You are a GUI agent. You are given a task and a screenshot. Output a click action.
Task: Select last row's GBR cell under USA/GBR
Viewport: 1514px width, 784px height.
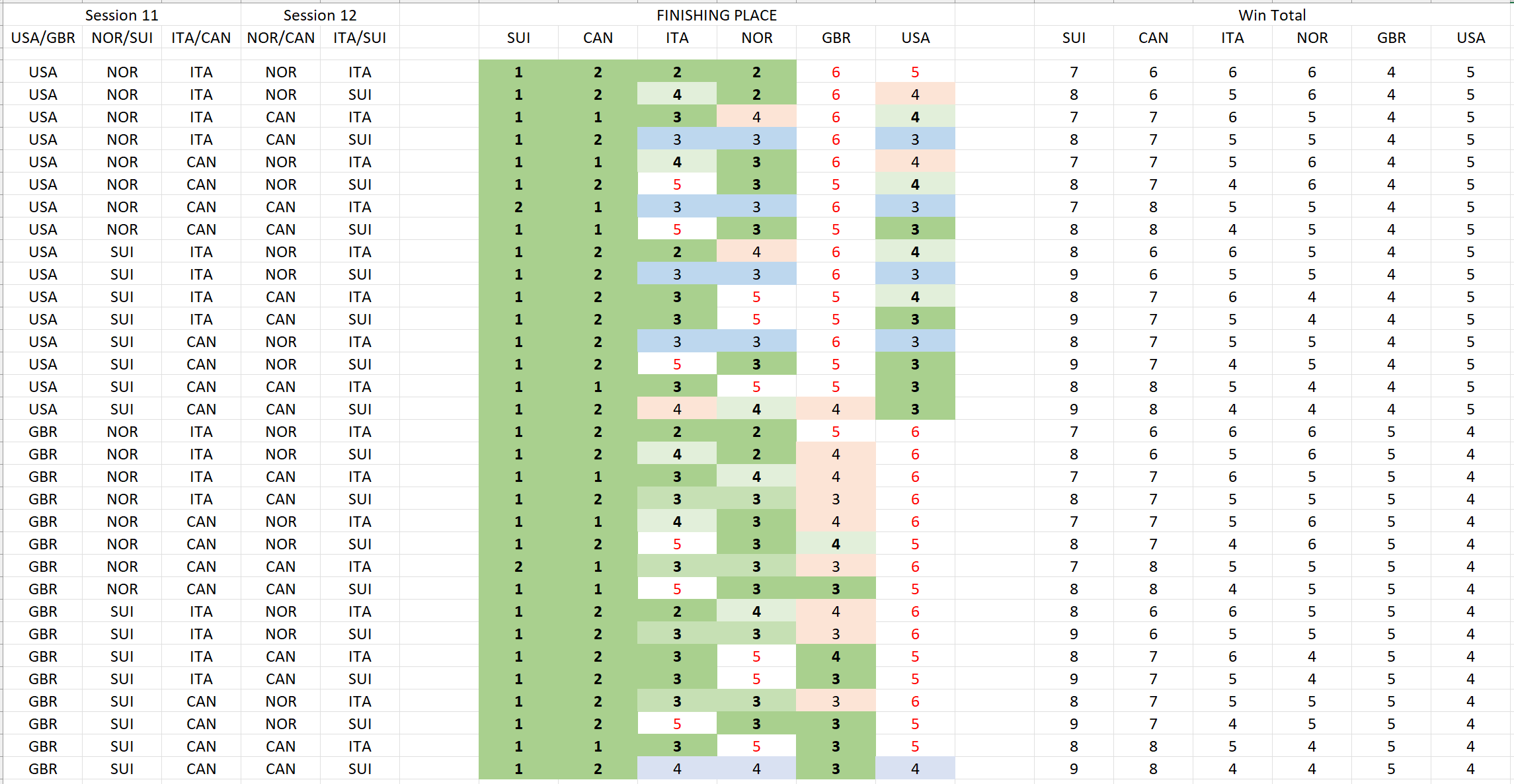point(43,769)
